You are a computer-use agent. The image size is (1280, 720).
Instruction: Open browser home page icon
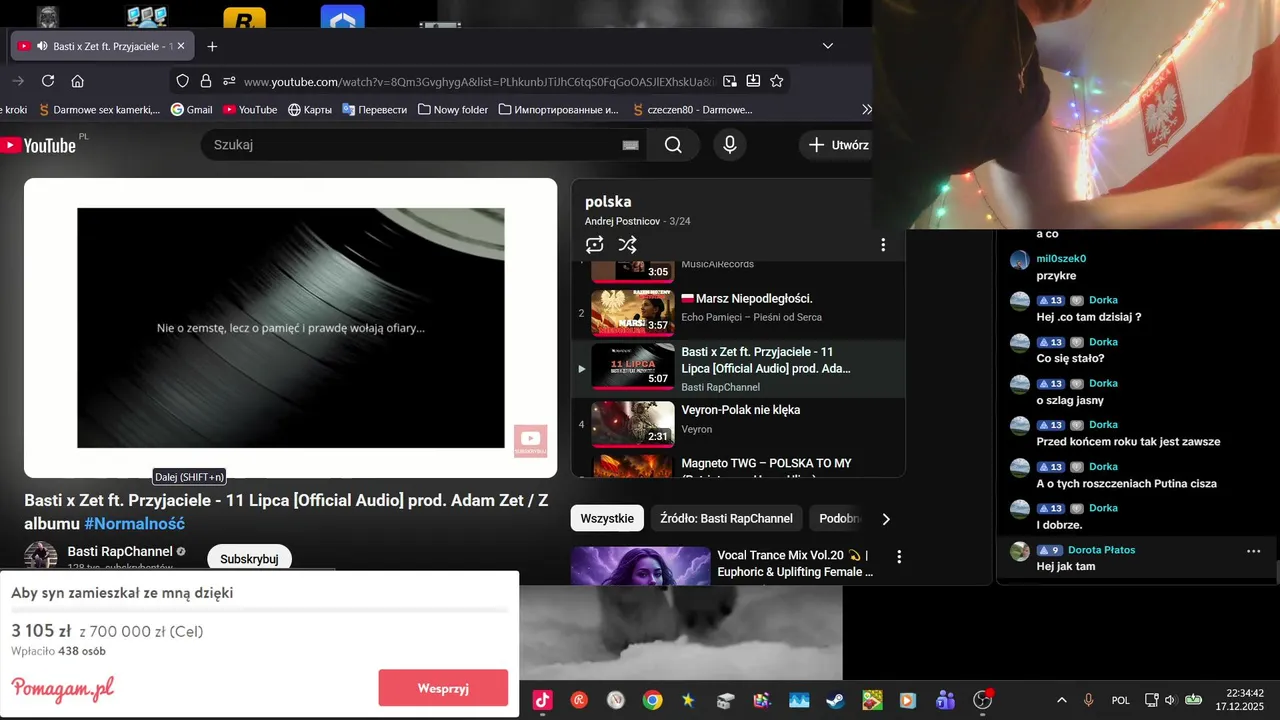(77, 81)
